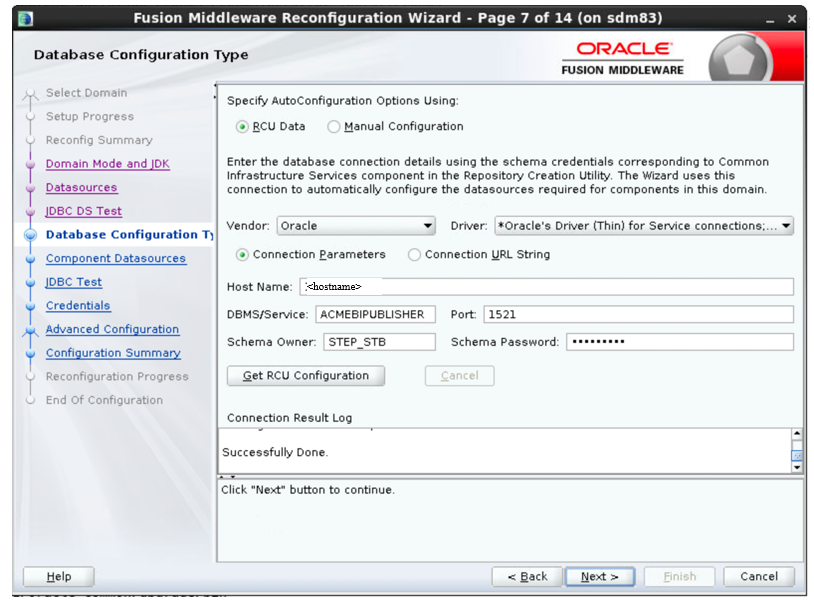Close the Reconfiguration Wizard window
814x605 pixels.
tap(792, 19)
